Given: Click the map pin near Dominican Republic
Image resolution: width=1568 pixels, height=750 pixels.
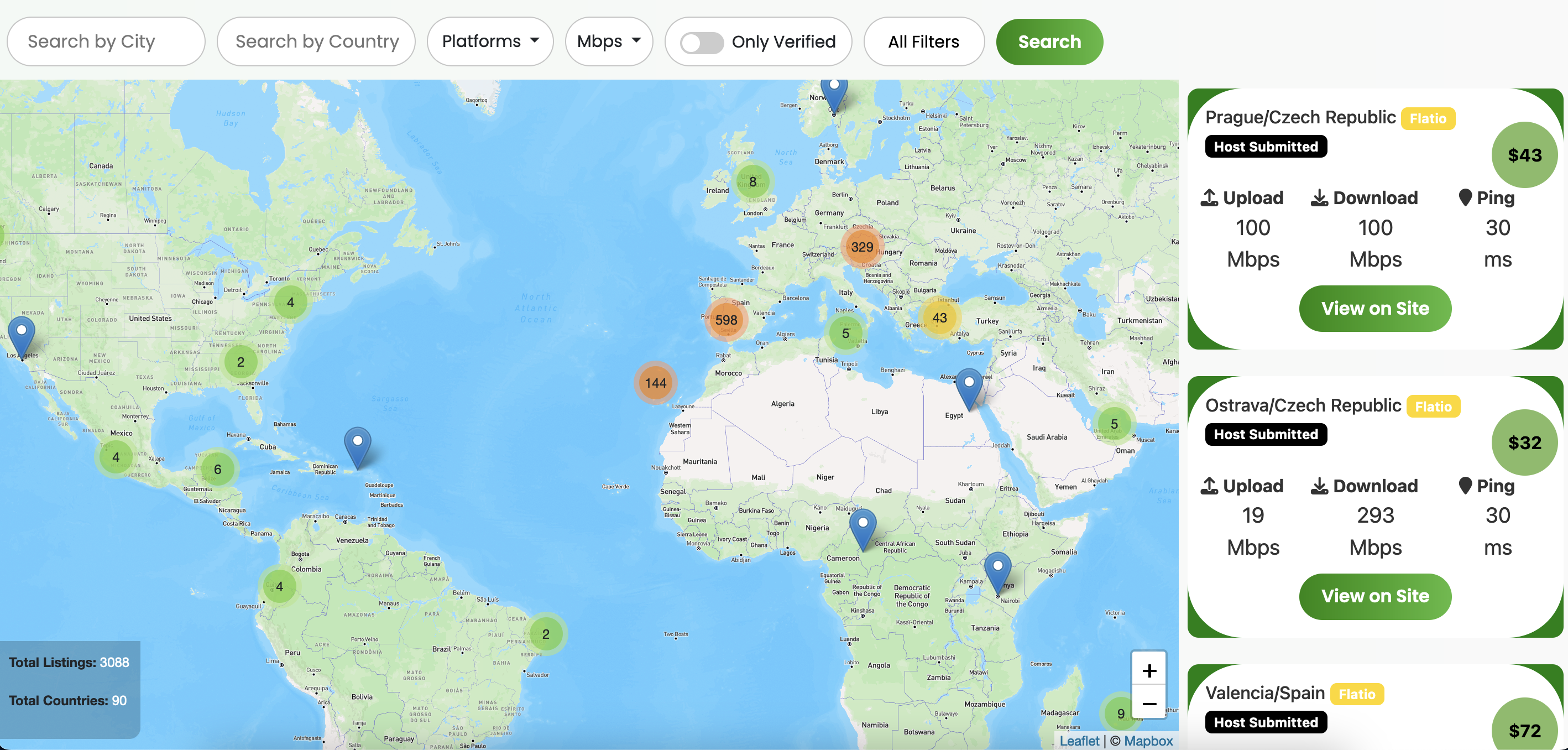Looking at the screenshot, I should [358, 448].
